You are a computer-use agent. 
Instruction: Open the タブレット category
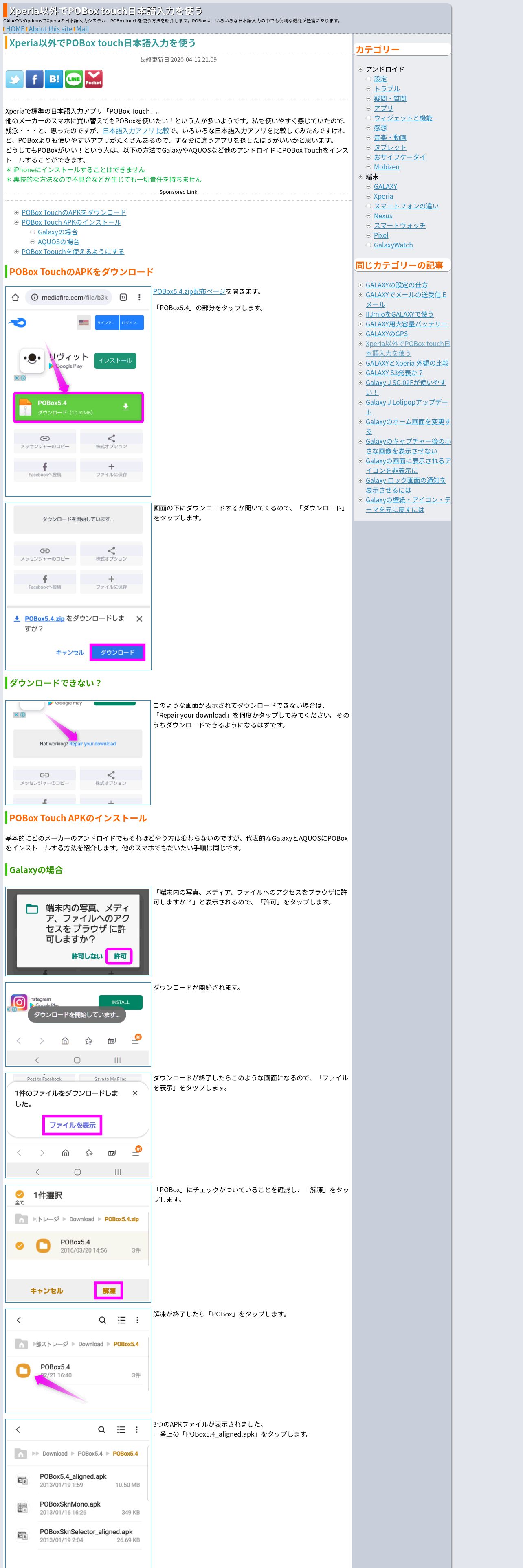(390, 147)
